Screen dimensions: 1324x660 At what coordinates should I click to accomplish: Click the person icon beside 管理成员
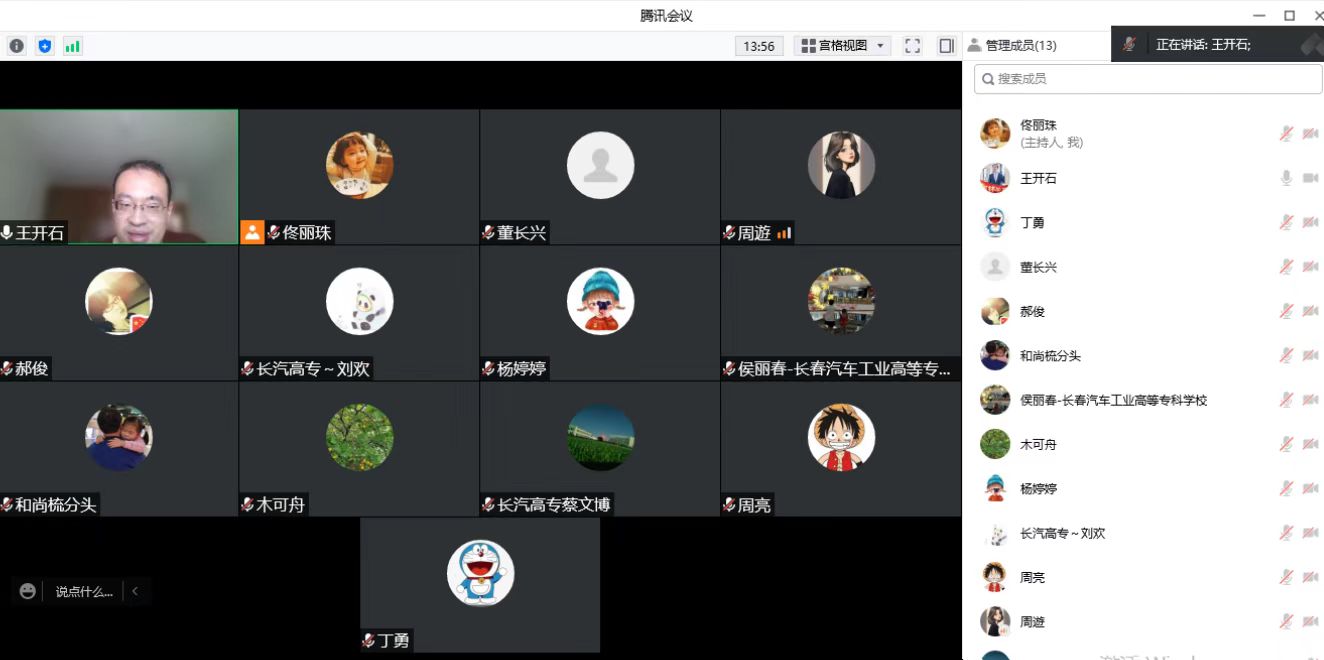pos(974,45)
